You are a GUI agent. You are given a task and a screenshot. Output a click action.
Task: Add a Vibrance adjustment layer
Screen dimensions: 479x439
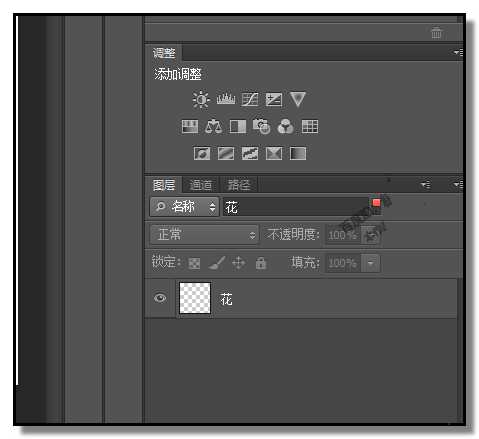[x=297, y=99]
